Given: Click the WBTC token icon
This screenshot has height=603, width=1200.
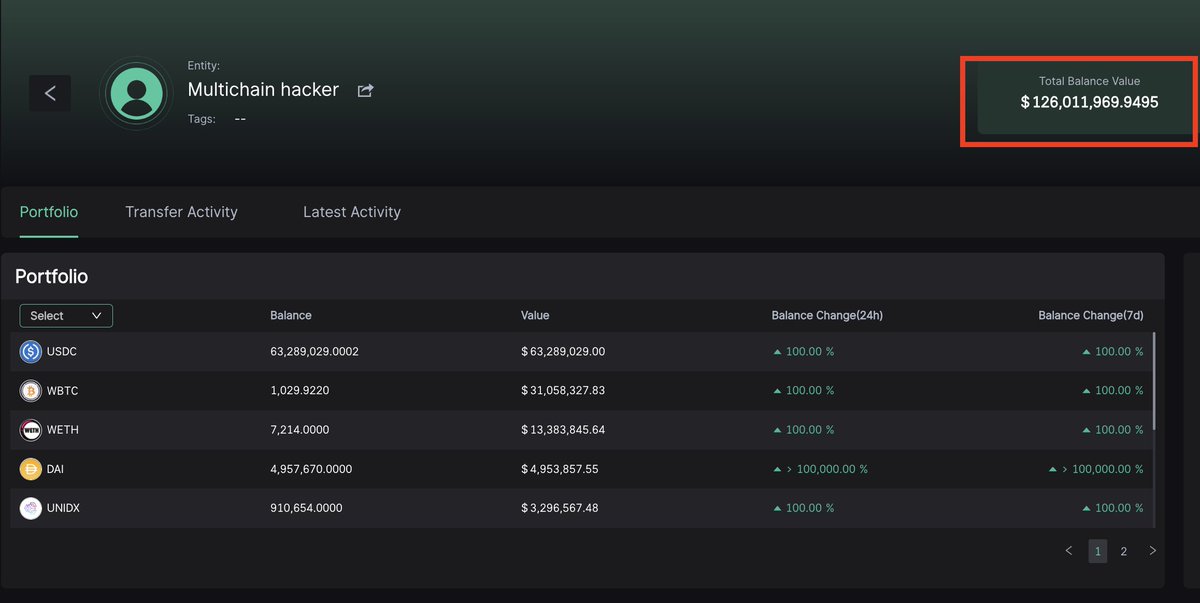Looking at the screenshot, I should [x=31, y=391].
